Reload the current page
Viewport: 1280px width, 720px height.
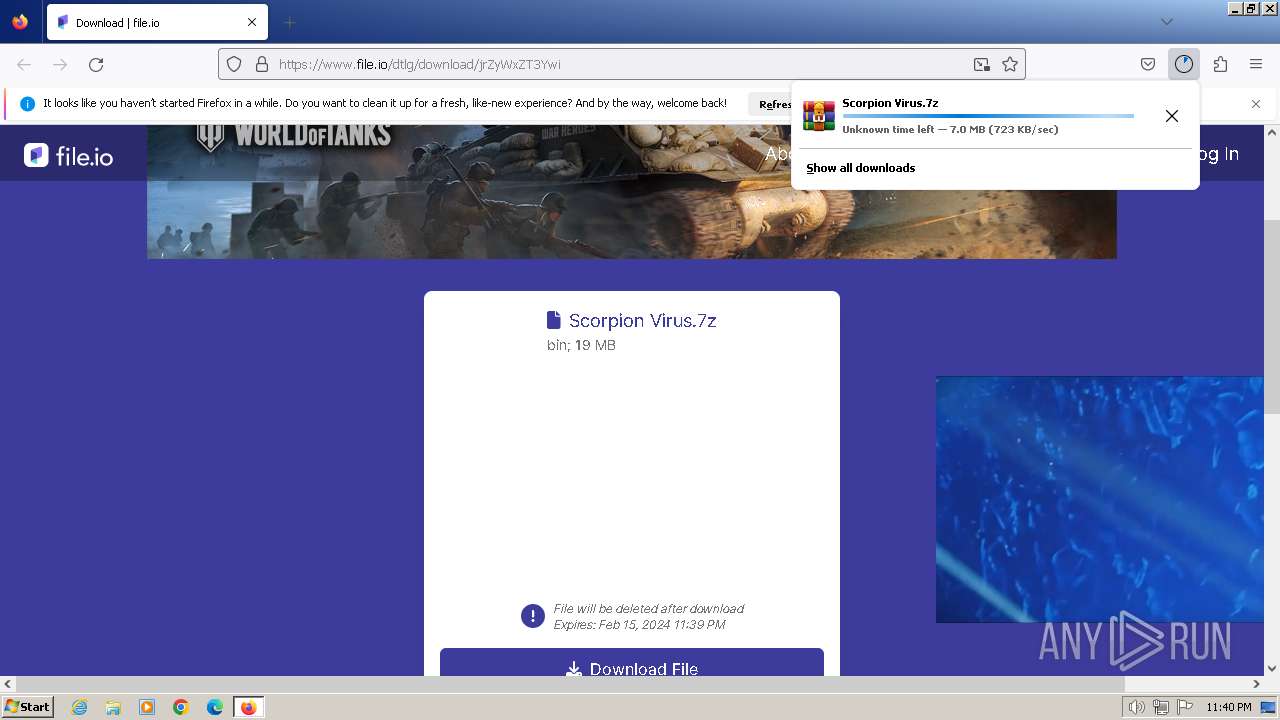(96, 64)
